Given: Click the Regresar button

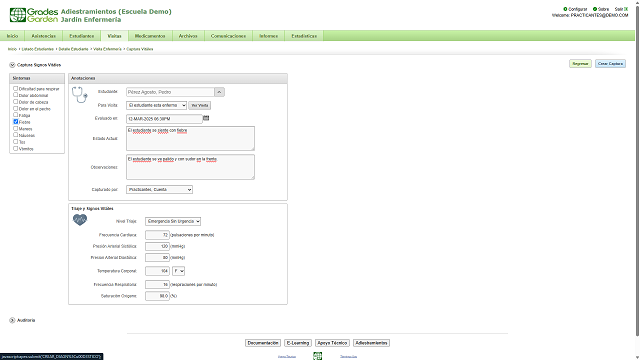Looking at the screenshot, I should pyautogui.click(x=580, y=64).
